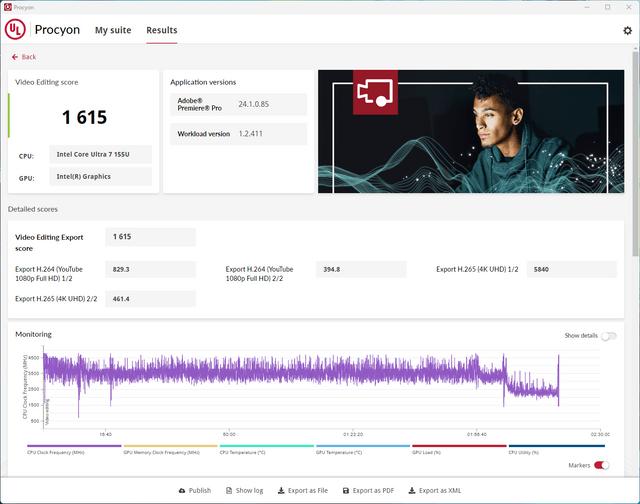640x504 pixels.
Task: Click the vertical scrollbar thumb
Action: pos(635,154)
